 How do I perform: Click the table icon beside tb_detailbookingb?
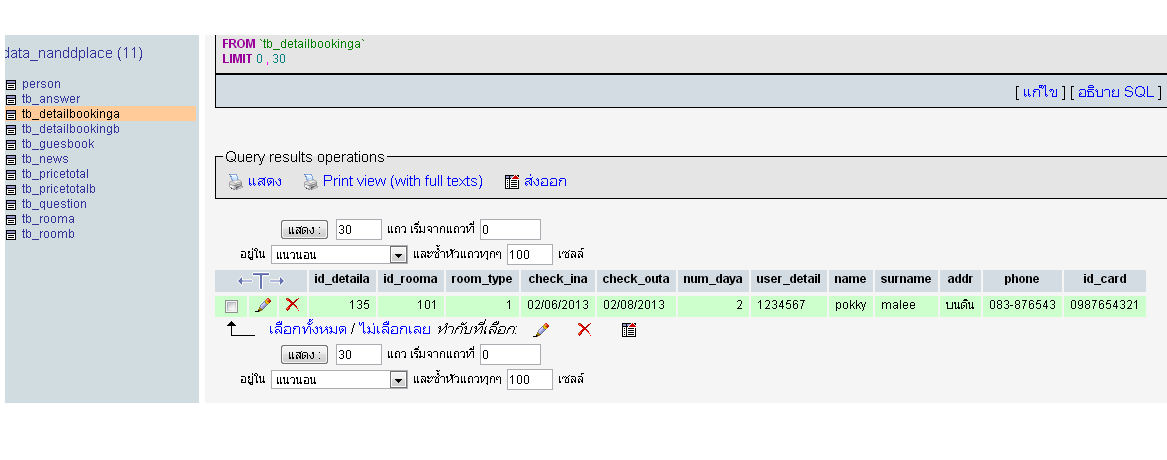(x=10, y=130)
